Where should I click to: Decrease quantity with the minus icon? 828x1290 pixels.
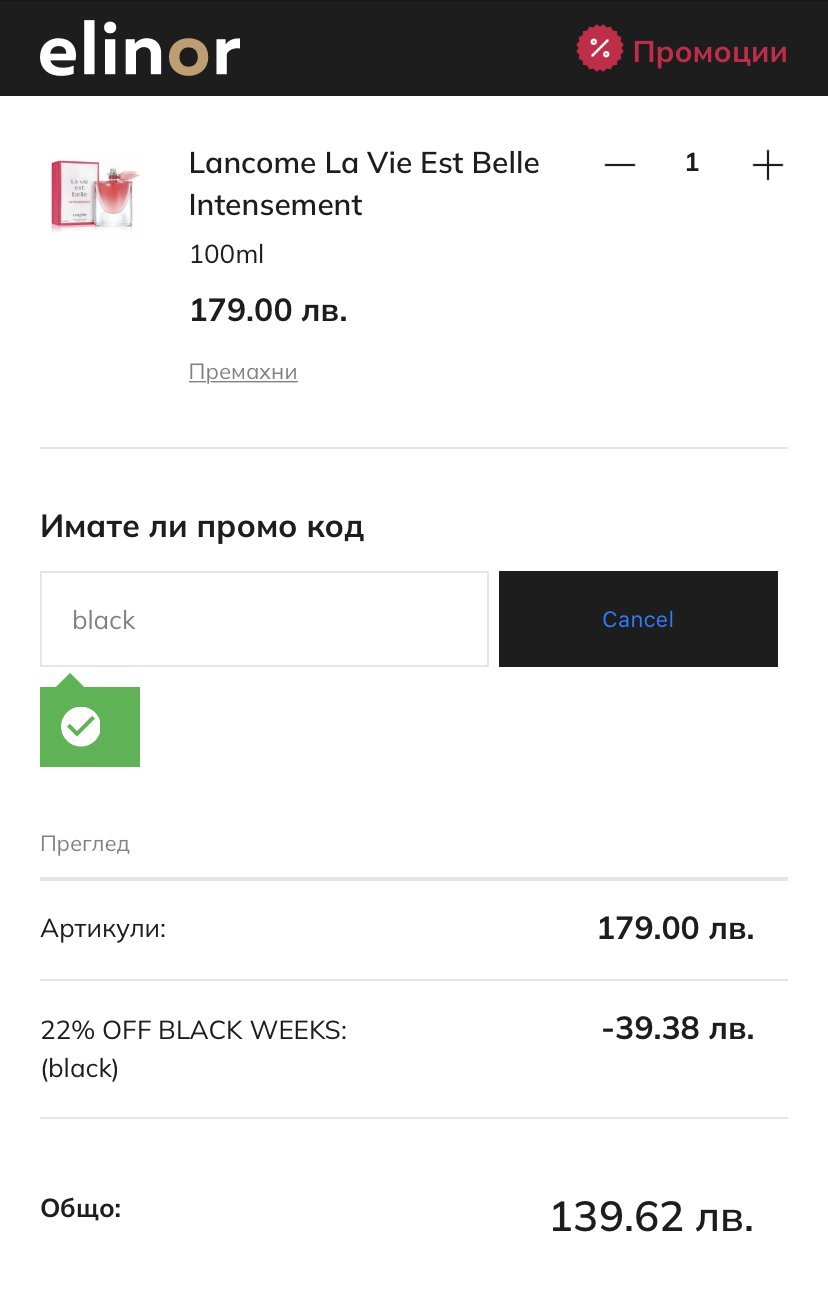click(620, 164)
